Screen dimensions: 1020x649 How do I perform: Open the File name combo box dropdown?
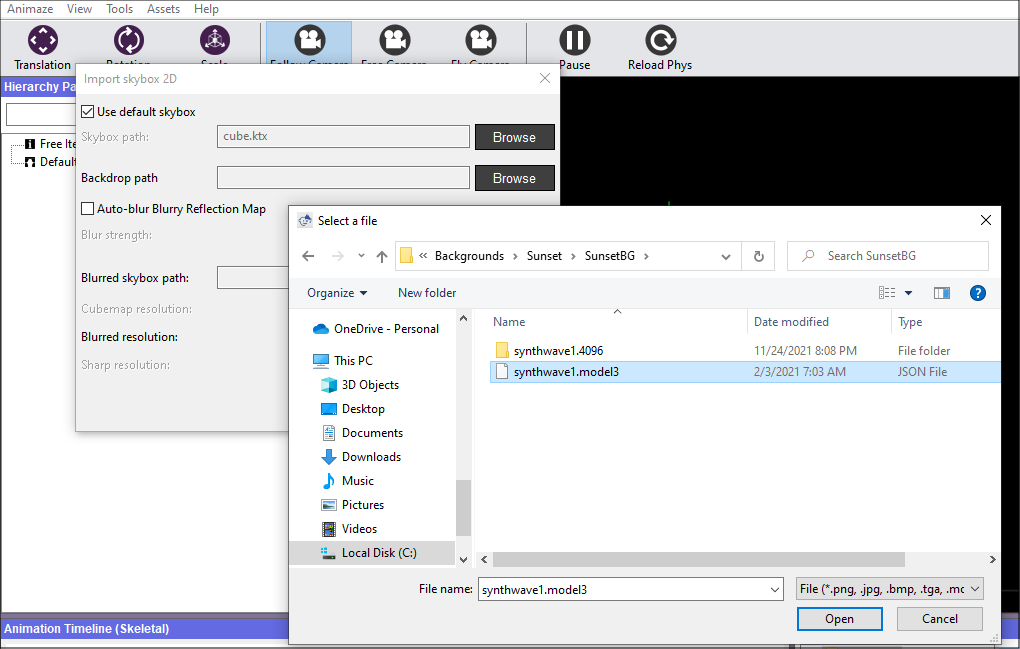774,590
